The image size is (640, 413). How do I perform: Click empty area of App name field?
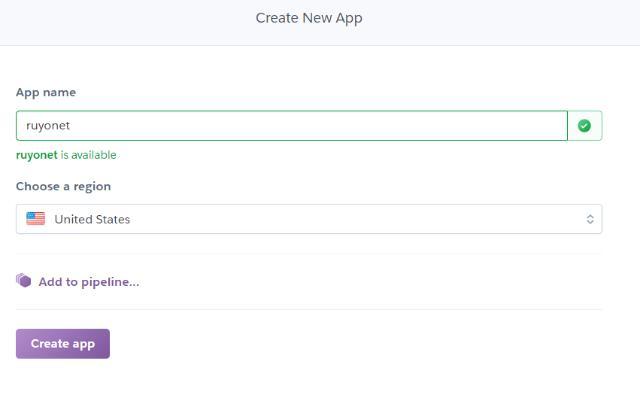[x=318, y=126]
